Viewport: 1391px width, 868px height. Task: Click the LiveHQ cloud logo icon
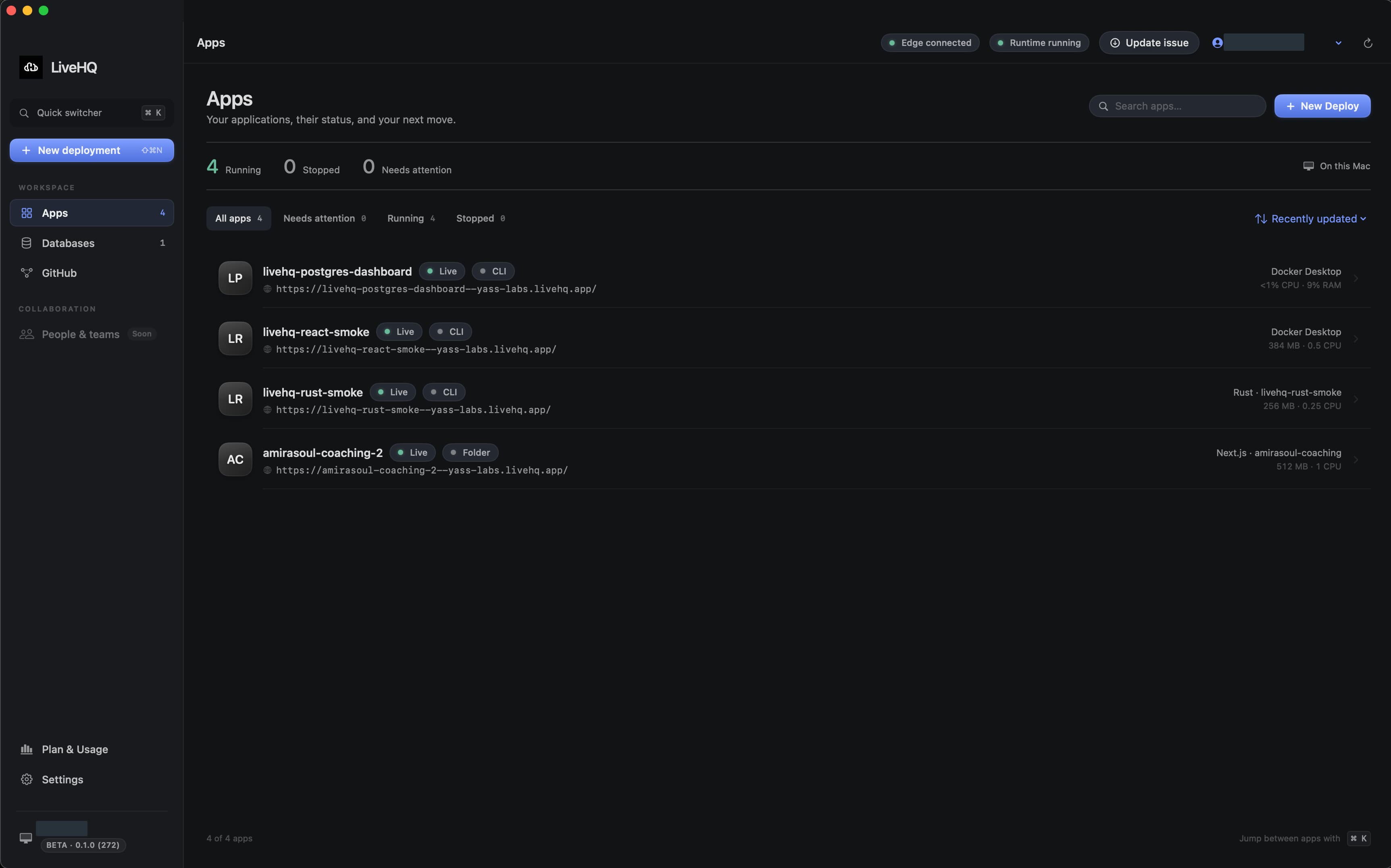pyautogui.click(x=31, y=67)
